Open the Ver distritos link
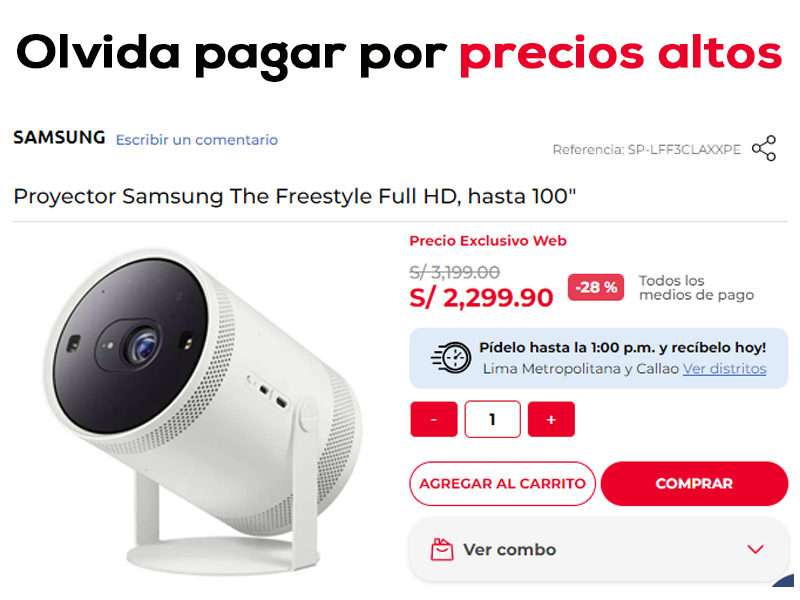800x600 pixels. [x=724, y=368]
